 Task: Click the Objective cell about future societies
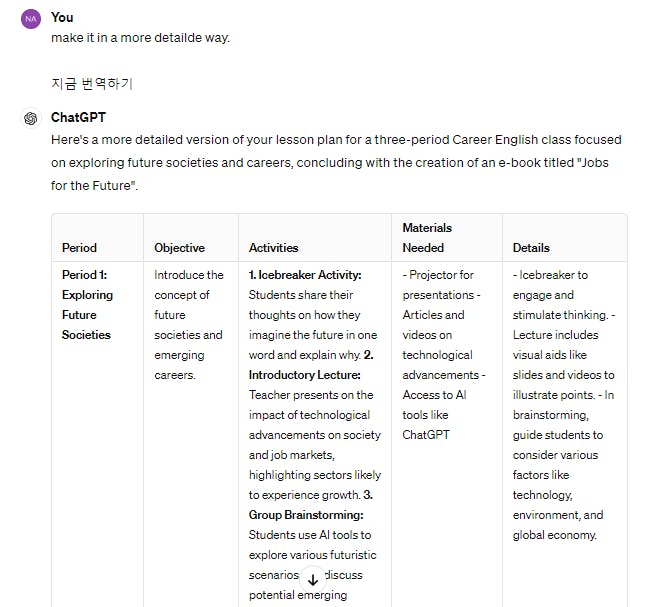coord(189,325)
